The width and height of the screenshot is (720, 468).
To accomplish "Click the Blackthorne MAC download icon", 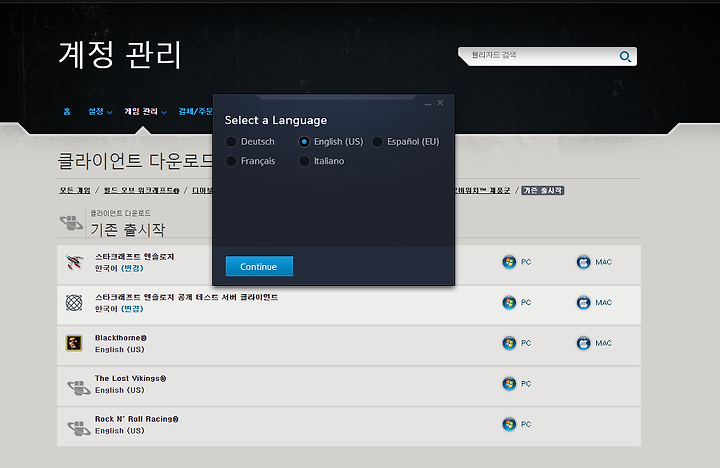I will coord(583,343).
